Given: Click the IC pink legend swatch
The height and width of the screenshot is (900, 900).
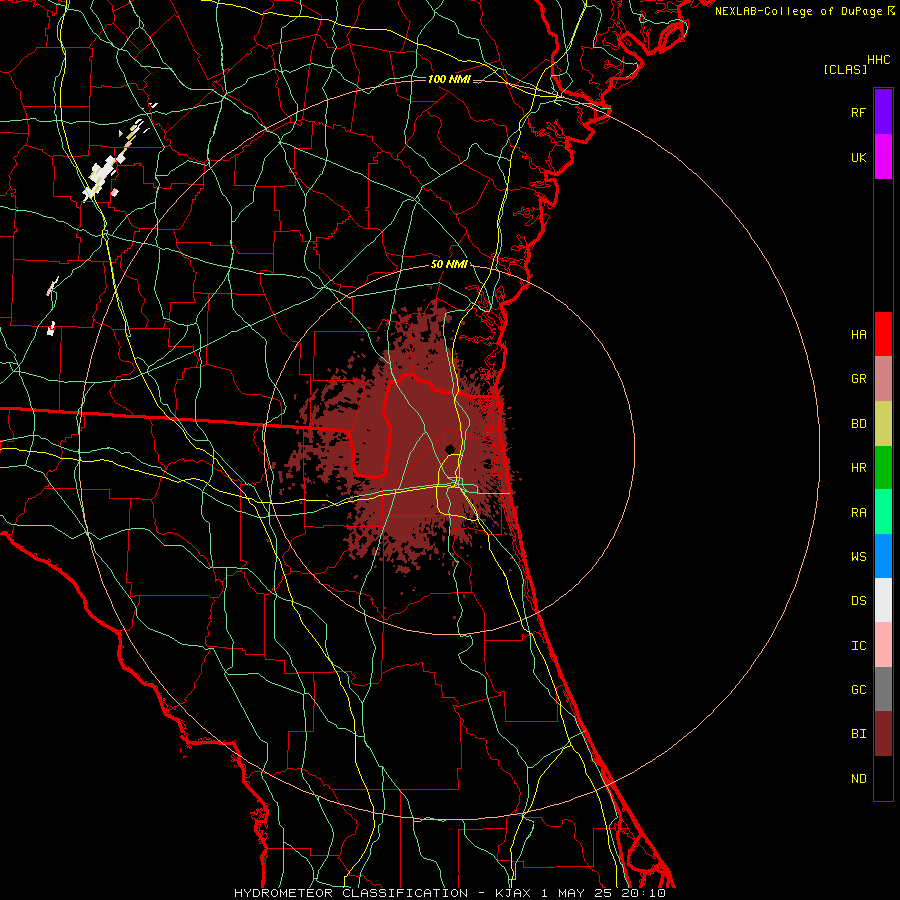Looking at the screenshot, I should [883, 645].
